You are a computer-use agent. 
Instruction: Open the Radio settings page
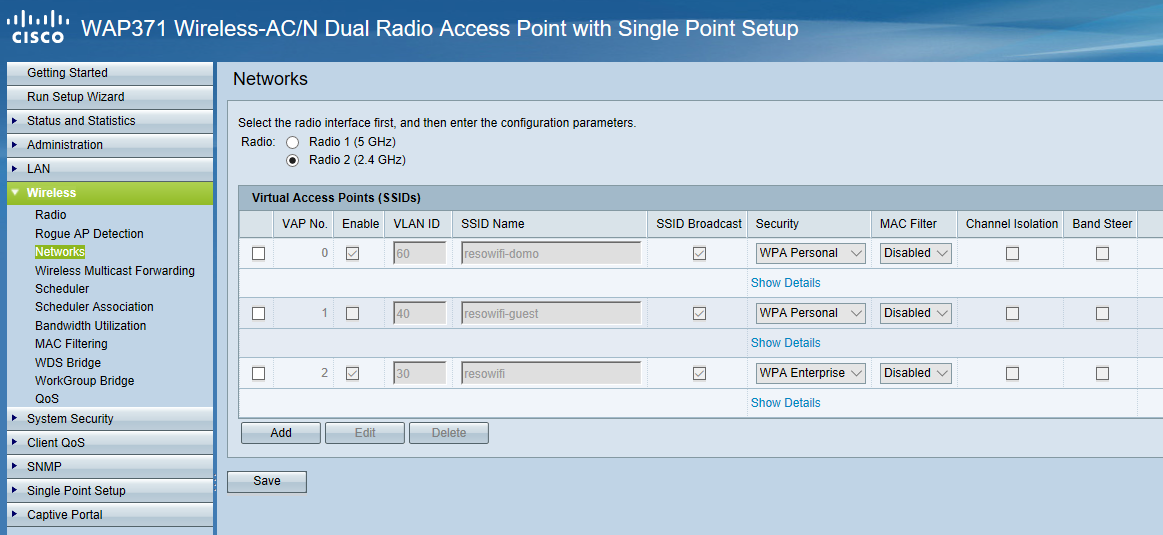point(50,215)
